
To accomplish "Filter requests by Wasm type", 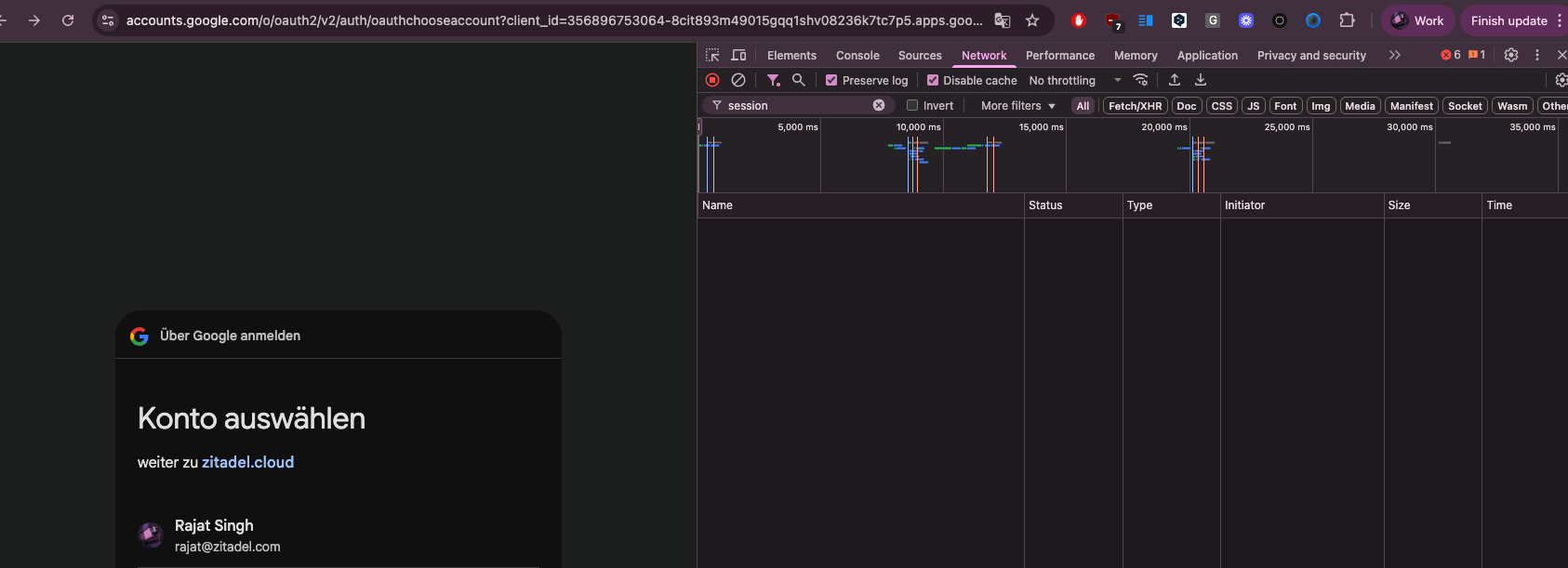I will coord(1512,106).
